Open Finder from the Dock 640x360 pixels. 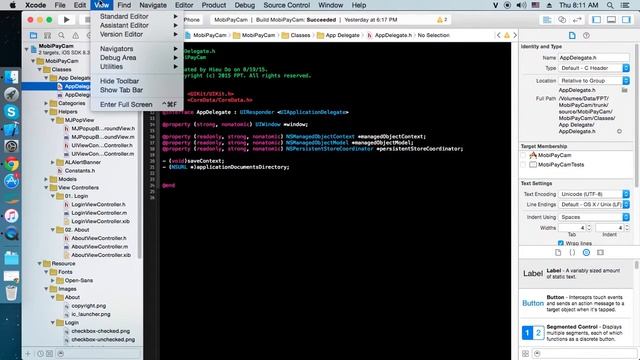11,77
